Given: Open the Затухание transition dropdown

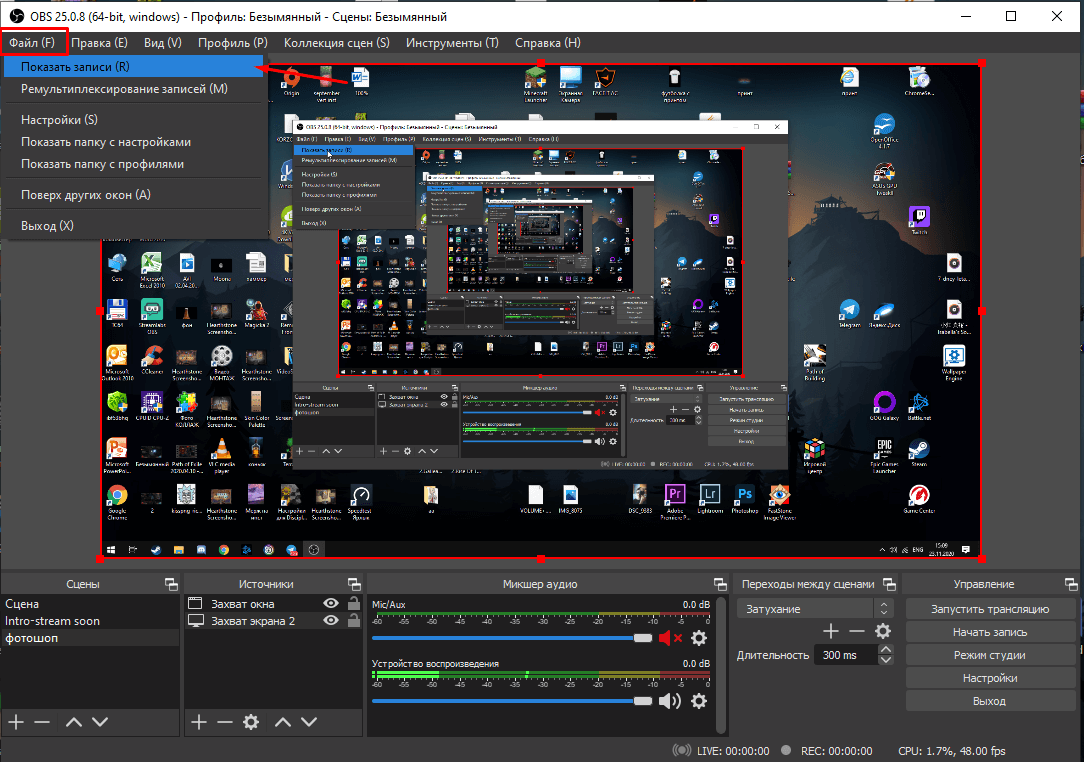Looking at the screenshot, I should pyautogui.click(x=815, y=608).
